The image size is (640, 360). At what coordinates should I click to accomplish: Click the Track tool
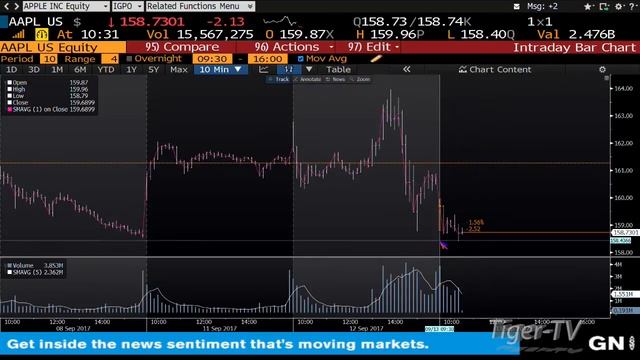click(279, 79)
